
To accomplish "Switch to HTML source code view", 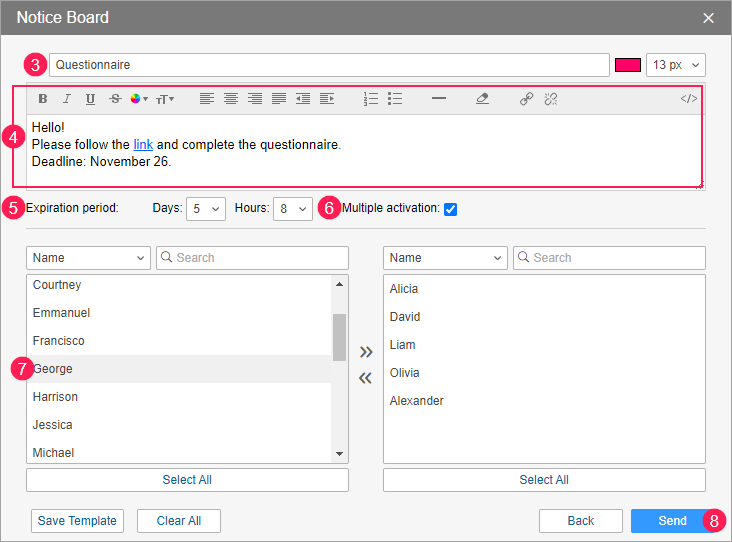I will click(x=688, y=99).
